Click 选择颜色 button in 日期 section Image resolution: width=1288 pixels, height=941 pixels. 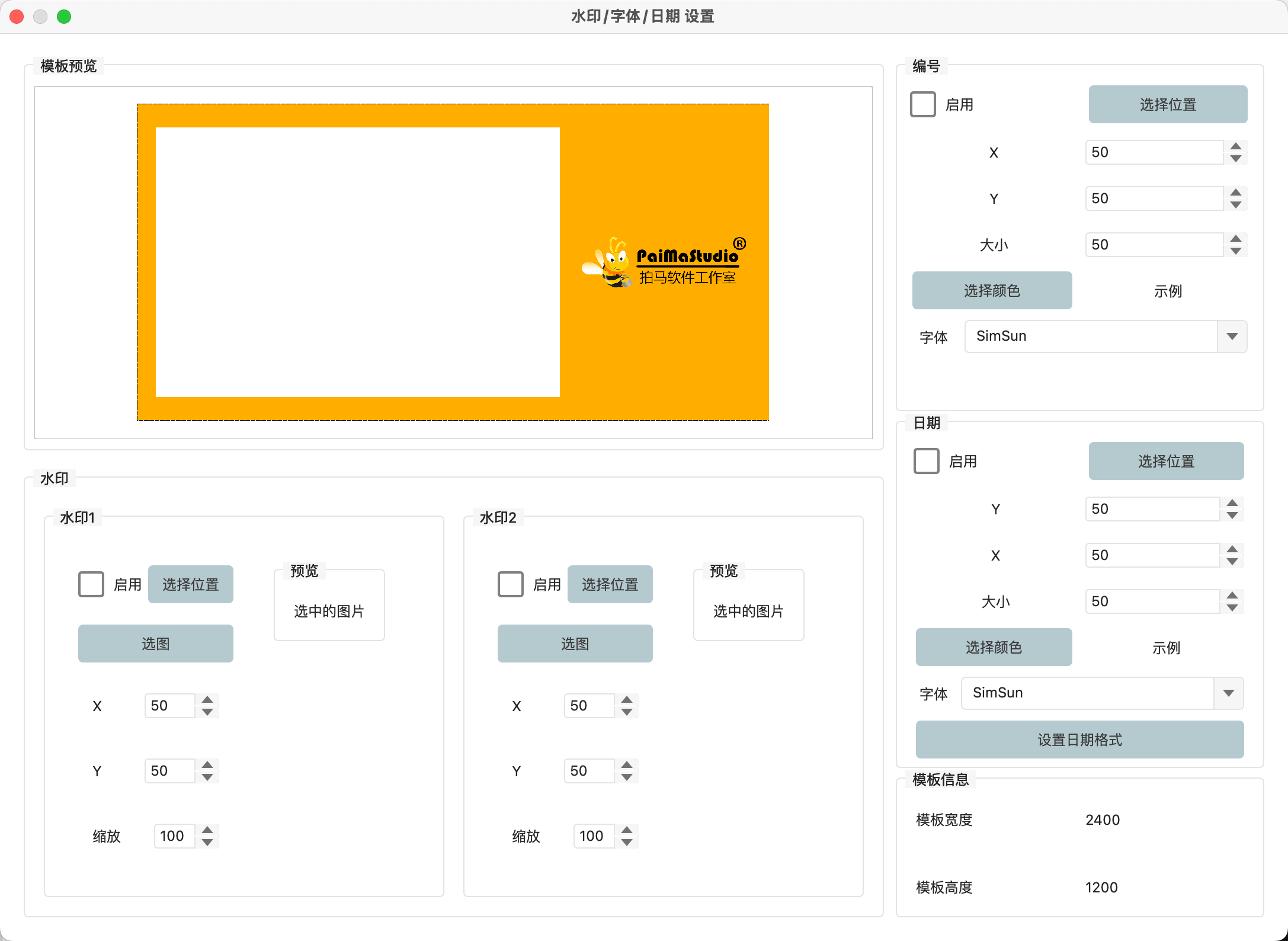point(994,647)
